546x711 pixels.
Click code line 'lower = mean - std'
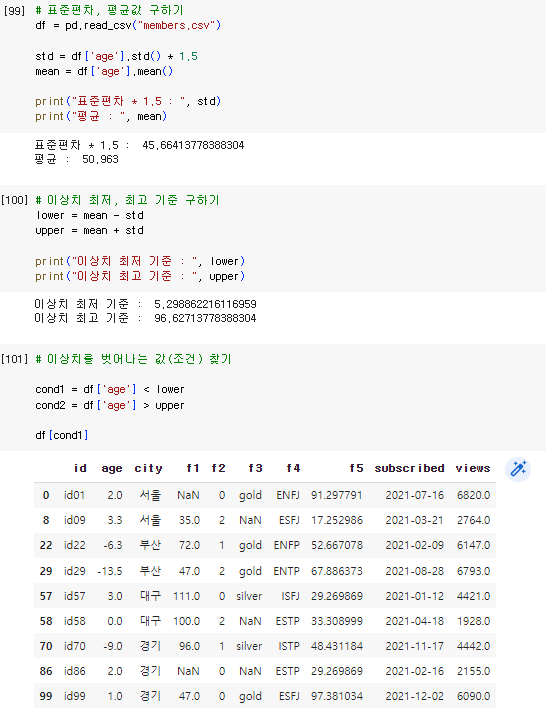coord(89,215)
